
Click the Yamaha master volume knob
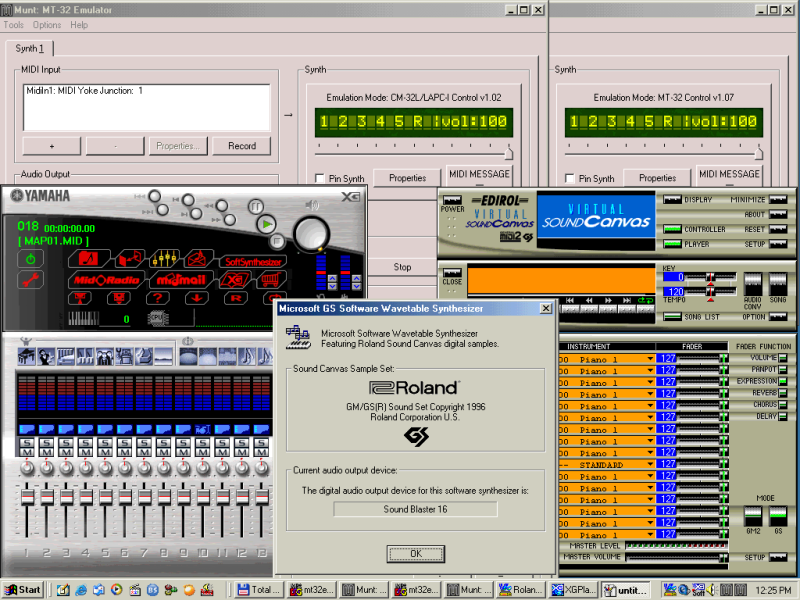point(311,234)
